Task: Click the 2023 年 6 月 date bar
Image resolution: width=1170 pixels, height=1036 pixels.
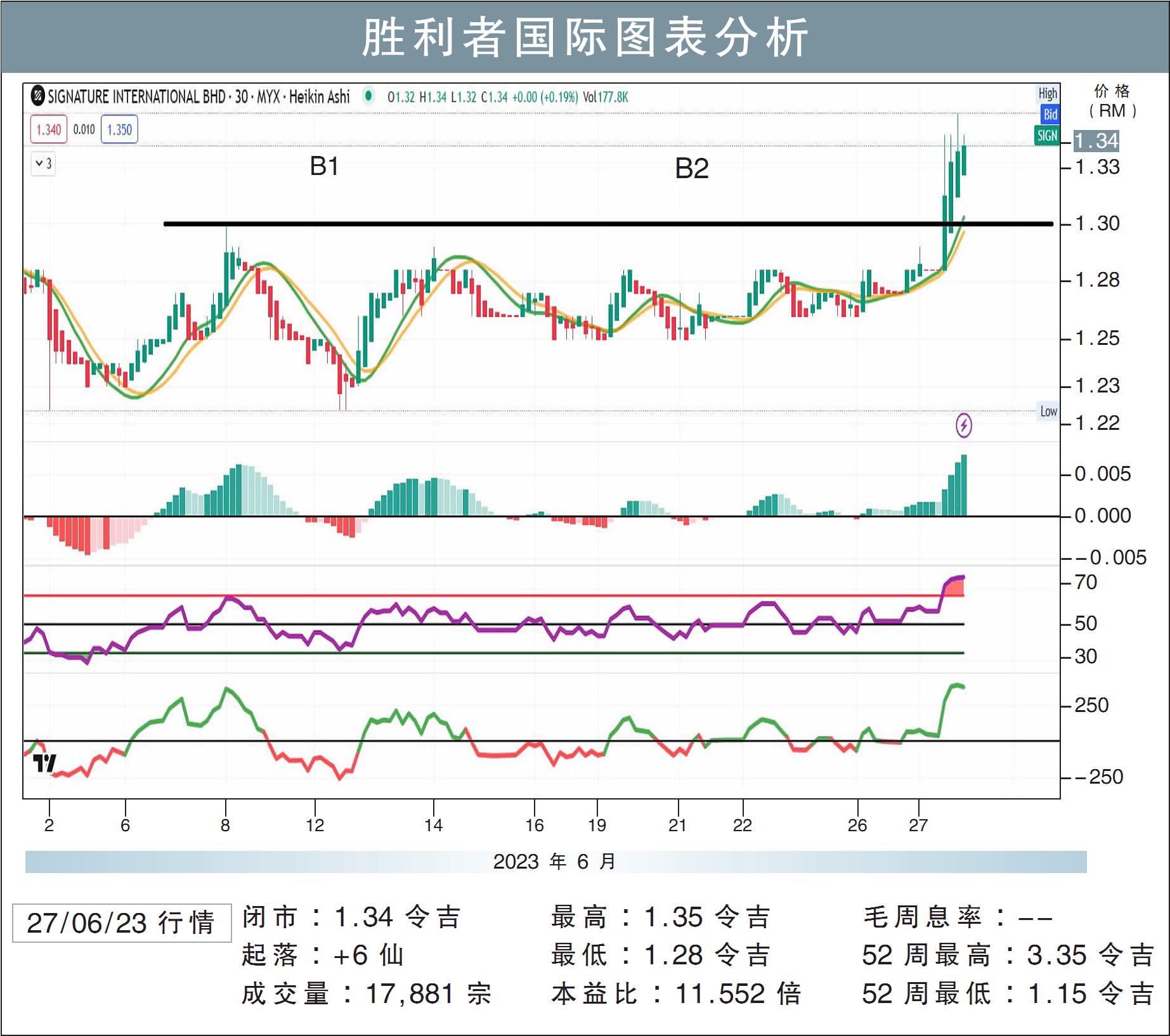Action: click(556, 862)
